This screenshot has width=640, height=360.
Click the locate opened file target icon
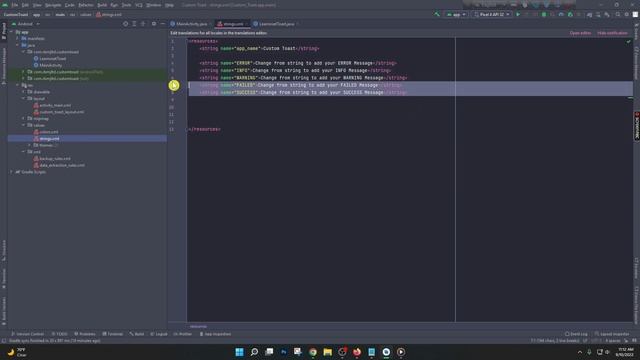(x=125, y=24)
